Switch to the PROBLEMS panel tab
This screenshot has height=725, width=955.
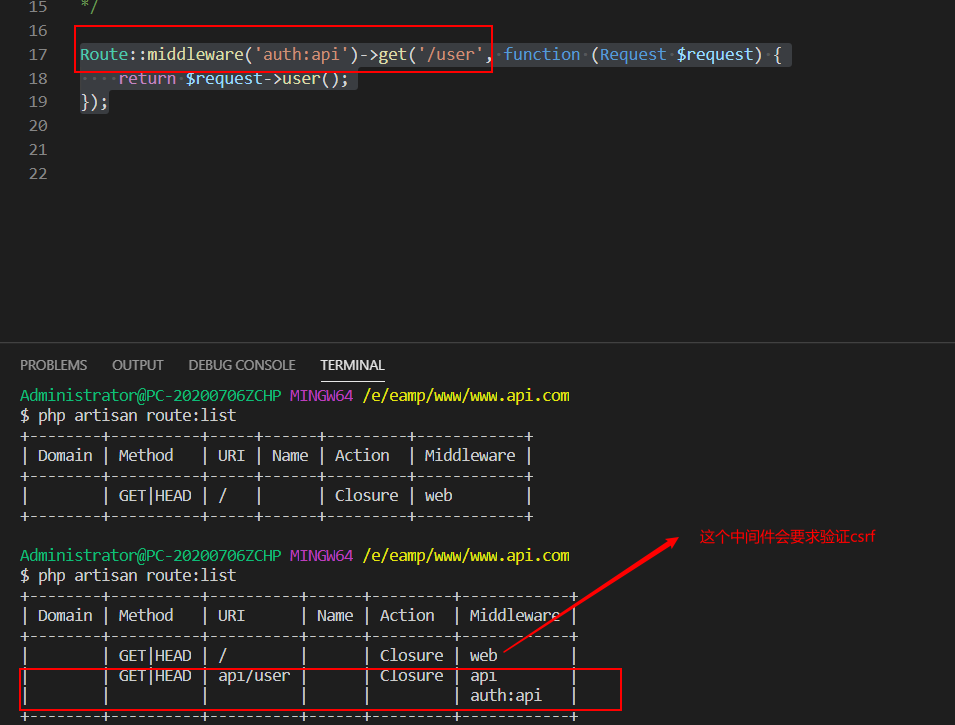pos(54,365)
